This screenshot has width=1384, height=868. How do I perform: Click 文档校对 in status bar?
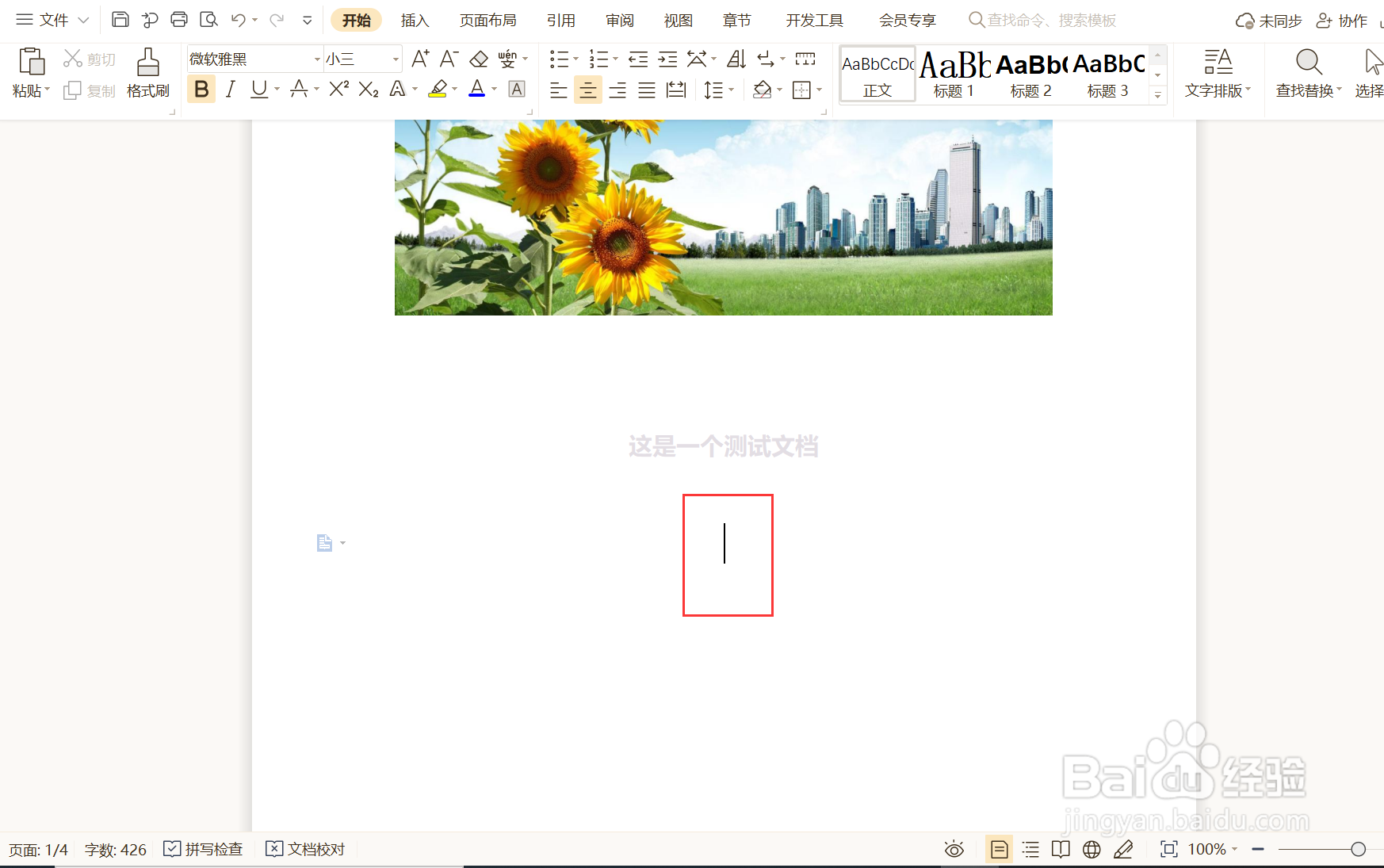[x=305, y=850]
